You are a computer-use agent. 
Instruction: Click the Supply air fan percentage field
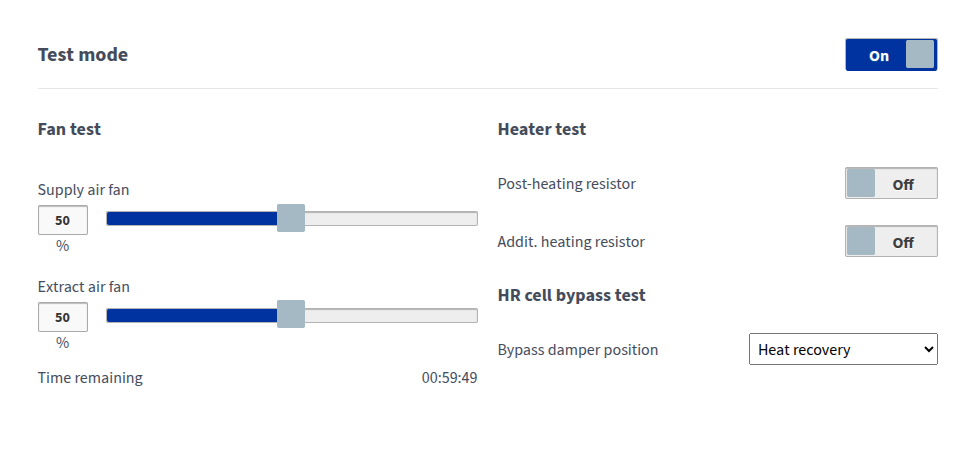point(62,220)
